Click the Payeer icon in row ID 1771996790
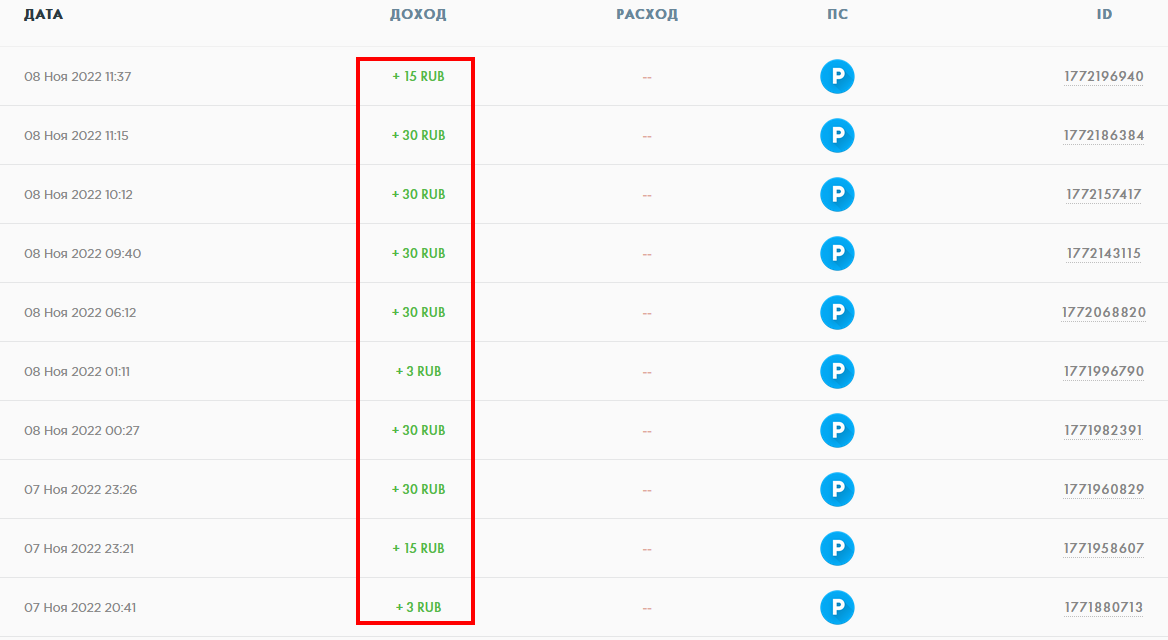 (x=837, y=372)
